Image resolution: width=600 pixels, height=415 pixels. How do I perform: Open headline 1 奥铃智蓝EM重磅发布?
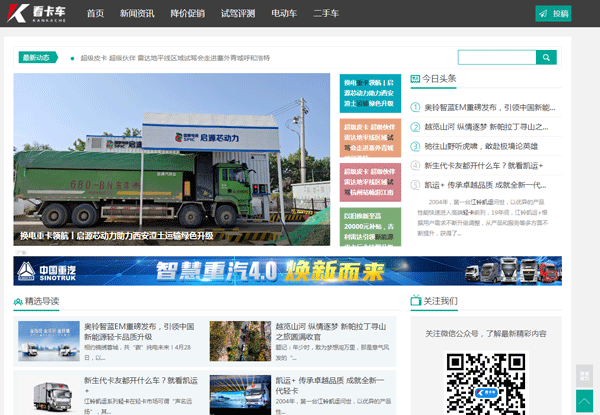pyautogui.click(x=489, y=107)
